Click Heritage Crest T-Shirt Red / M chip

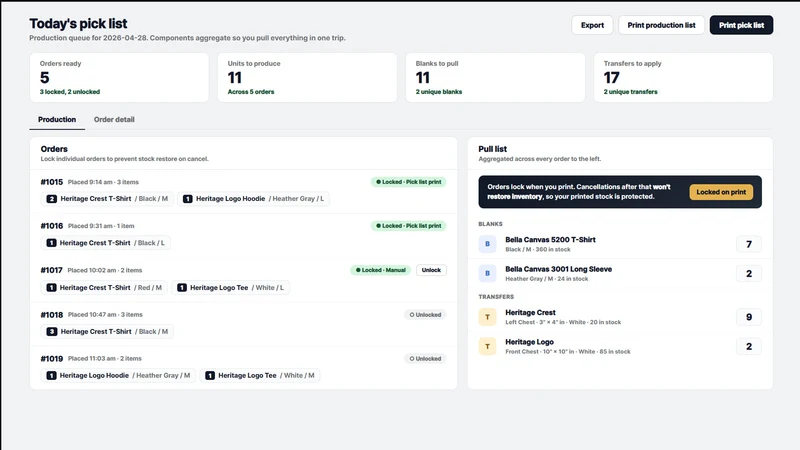coord(104,288)
